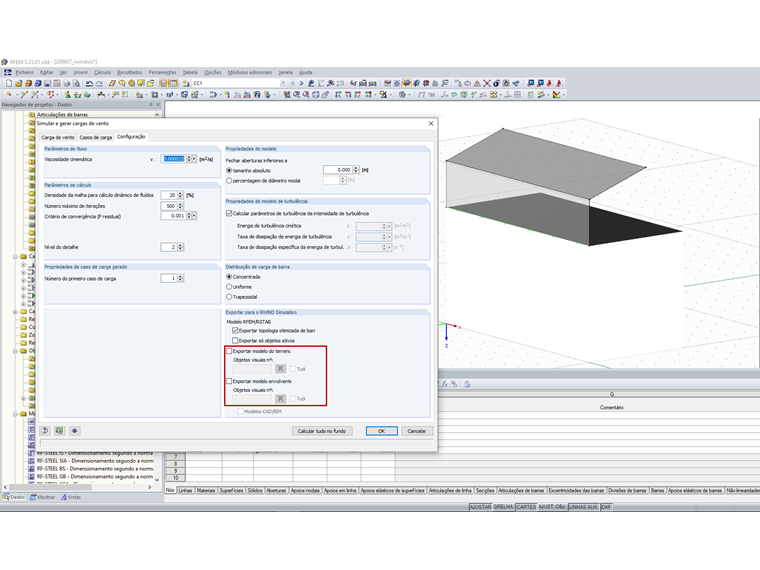
Task: Toggle Calcular parâmetros de turbulência checkbox
Action: [x=229, y=213]
